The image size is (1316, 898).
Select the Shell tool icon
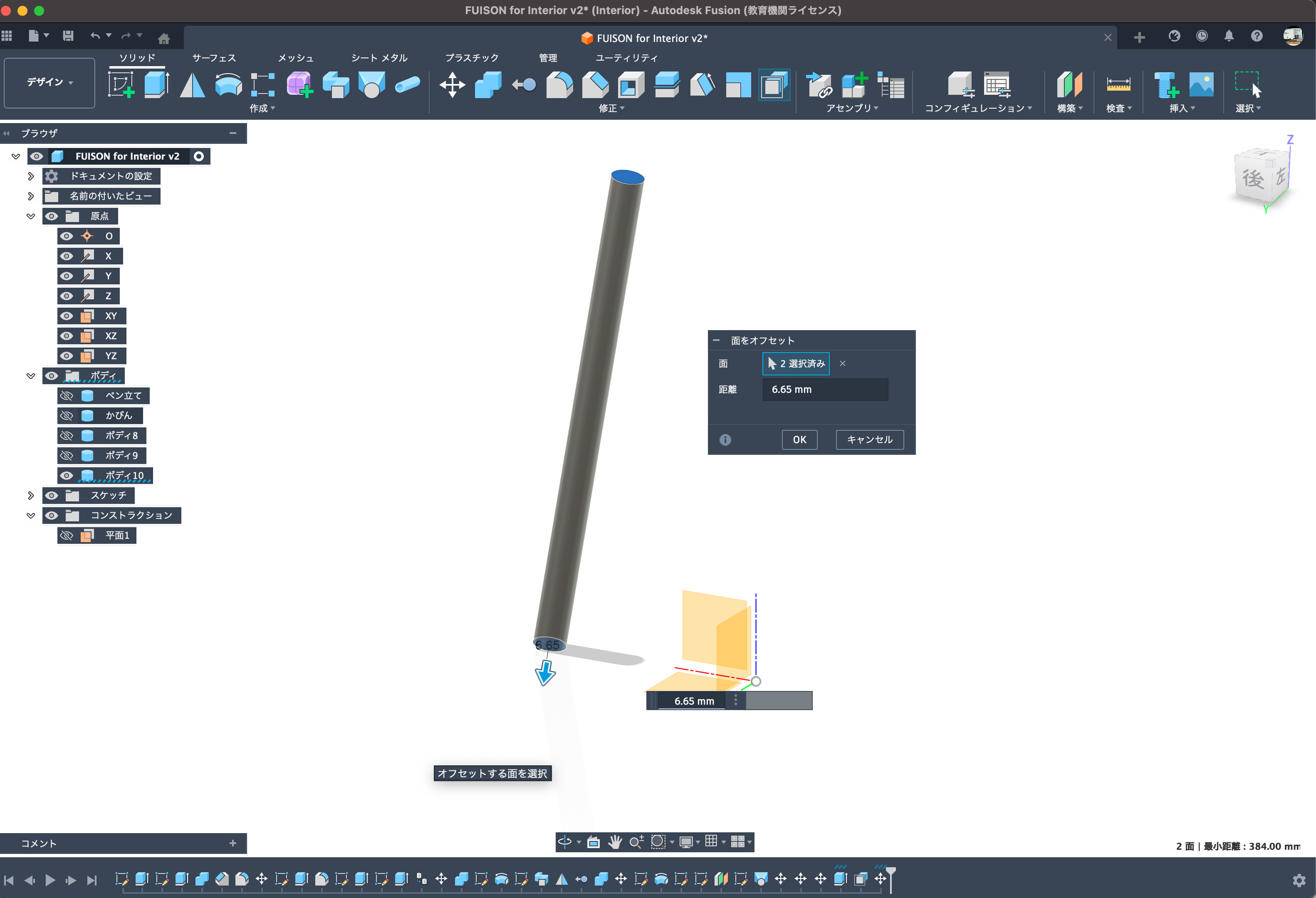coord(631,85)
